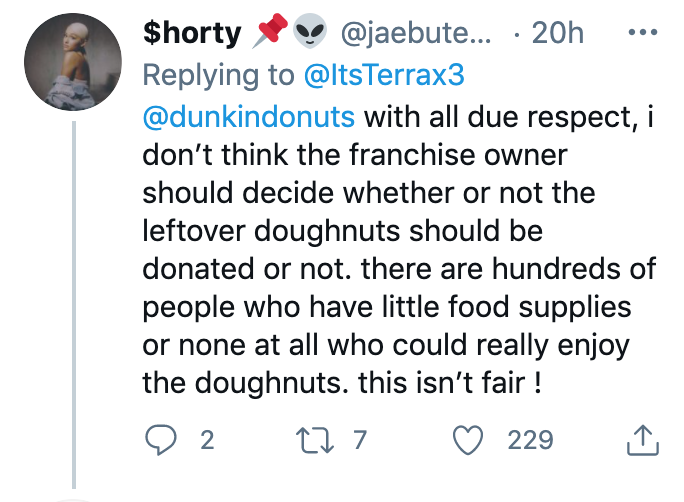Click the red pushpin emoji

click(x=271, y=32)
